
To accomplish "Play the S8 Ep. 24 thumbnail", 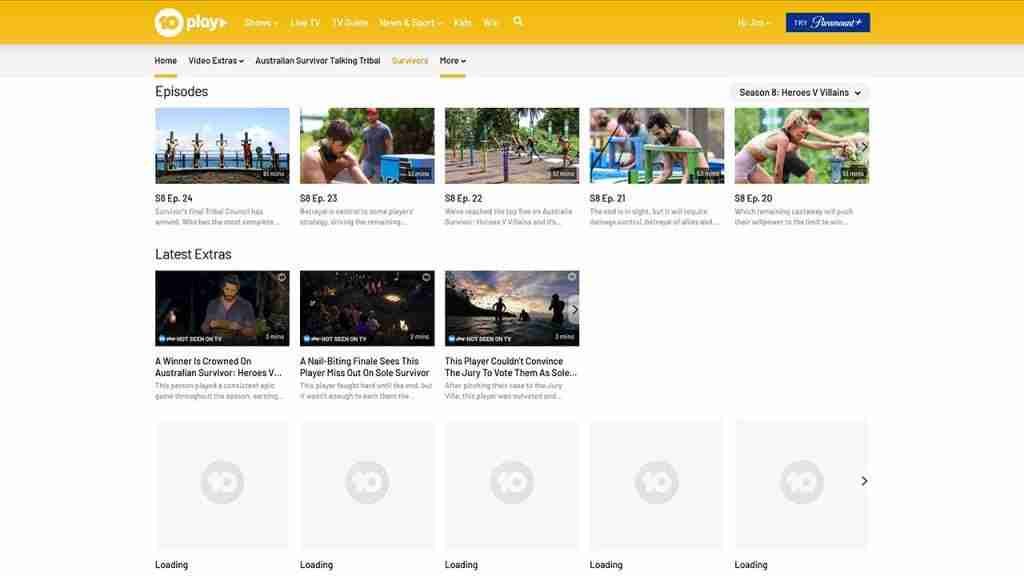I will click(222, 146).
